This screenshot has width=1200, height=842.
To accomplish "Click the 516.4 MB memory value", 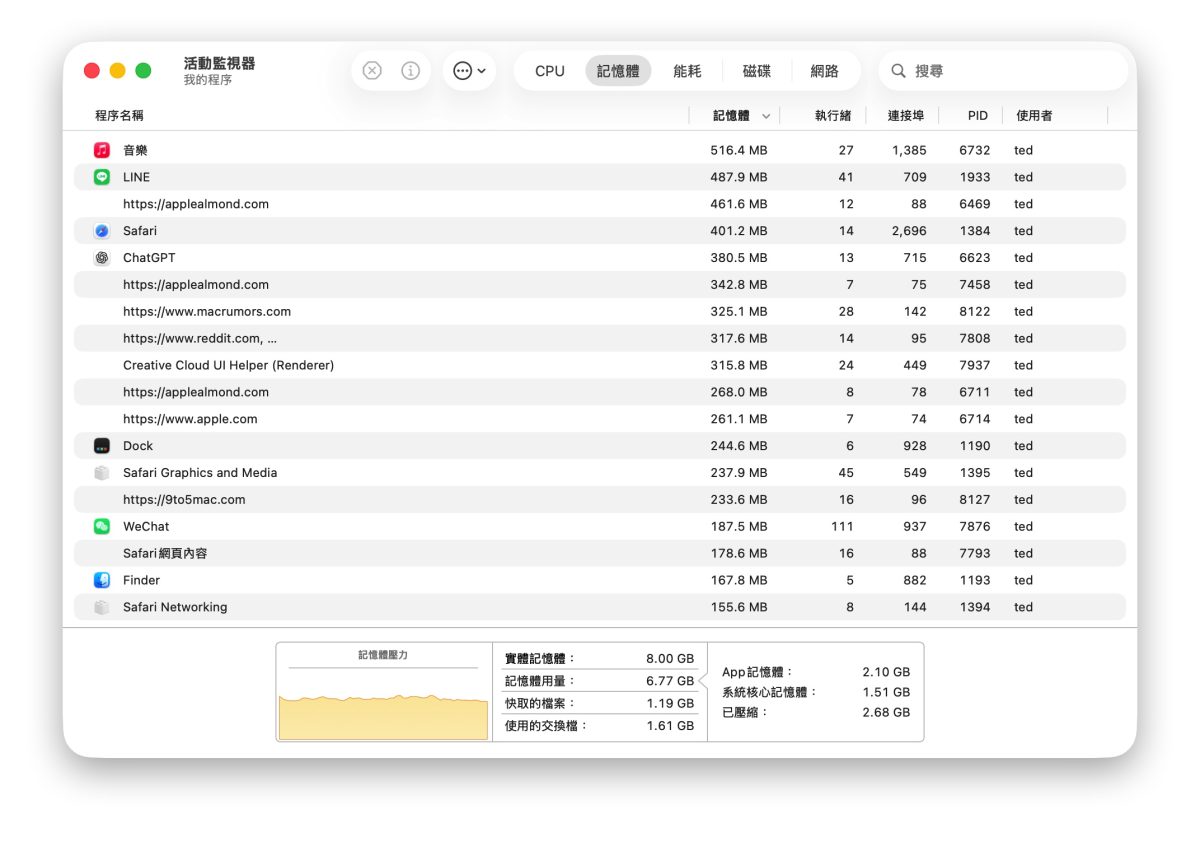I will (x=739, y=150).
